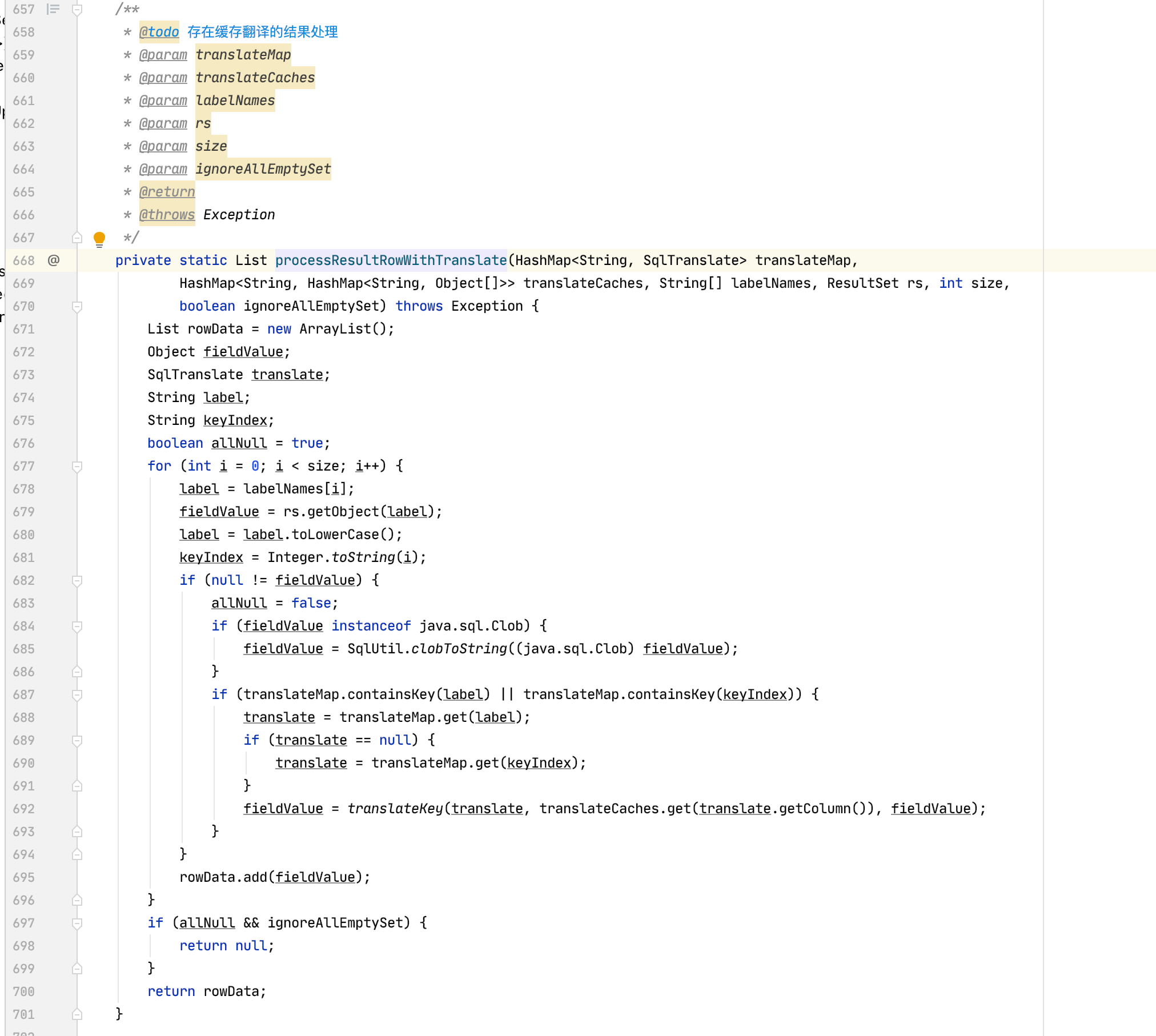
Task: Fold the allNull if block at line 697
Action: (77, 923)
